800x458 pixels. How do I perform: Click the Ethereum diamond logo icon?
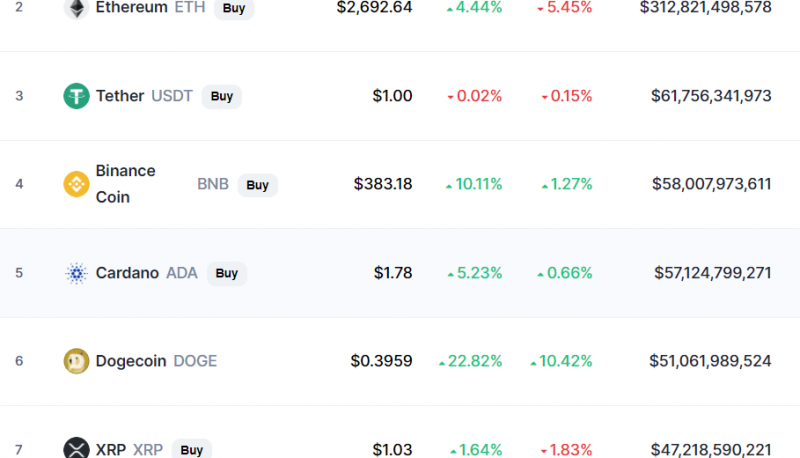pos(77,8)
